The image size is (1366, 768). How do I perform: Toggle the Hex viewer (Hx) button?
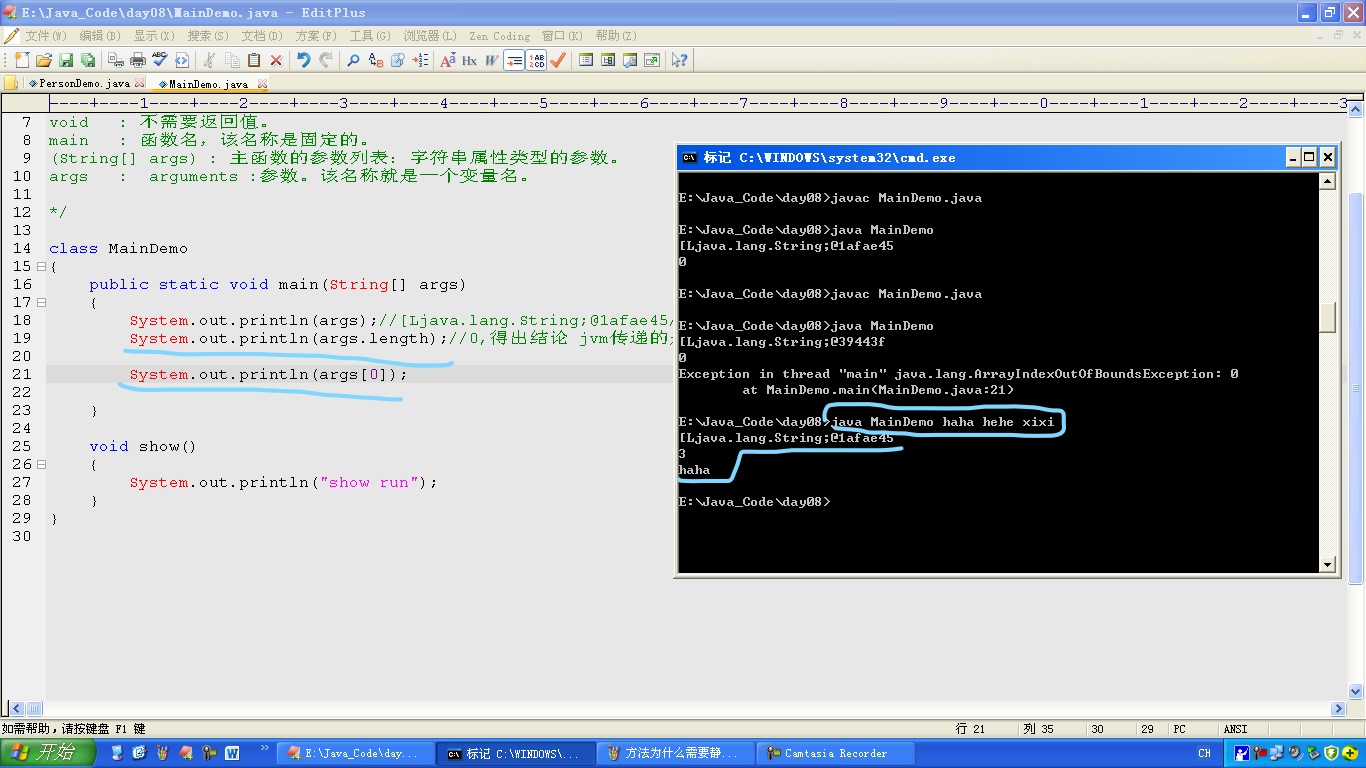pyautogui.click(x=469, y=60)
